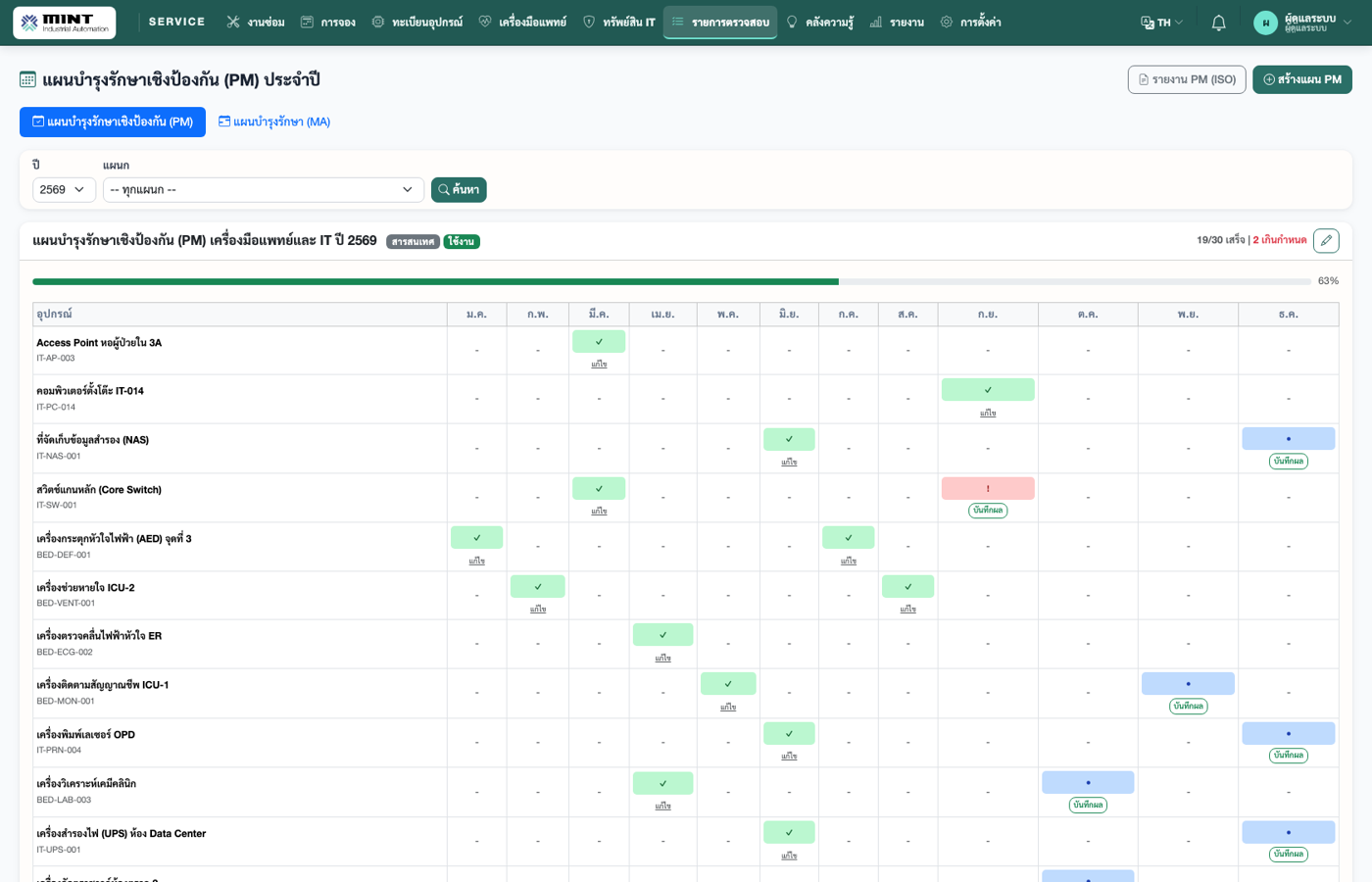This screenshot has width=1372, height=882.
Task: Click the ใช้งาน status badge
Action: pyautogui.click(x=462, y=242)
